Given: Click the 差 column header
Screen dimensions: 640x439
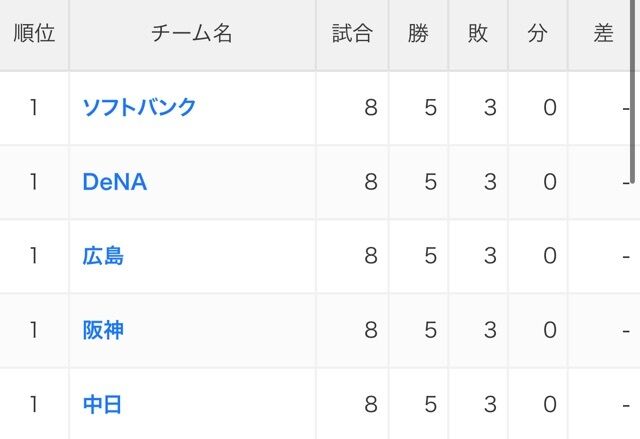Looking at the screenshot, I should [603, 33].
